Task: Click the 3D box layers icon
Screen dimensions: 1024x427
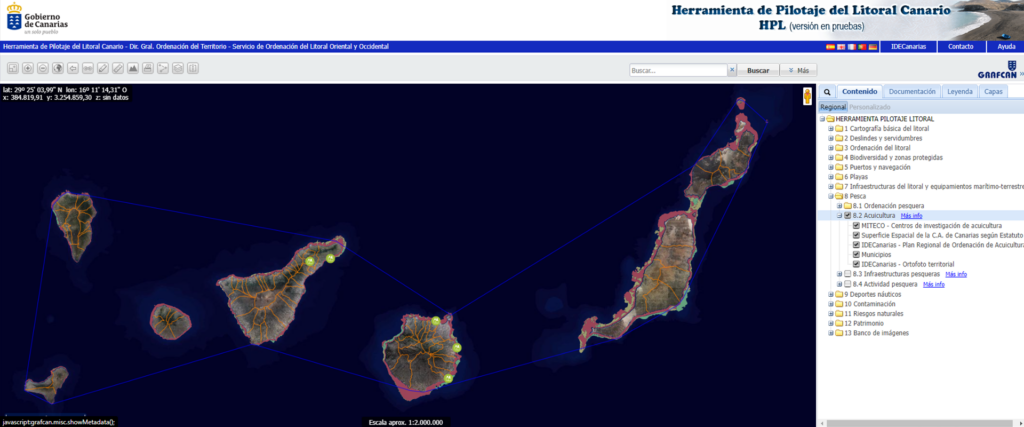Action: pyautogui.click(x=178, y=68)
